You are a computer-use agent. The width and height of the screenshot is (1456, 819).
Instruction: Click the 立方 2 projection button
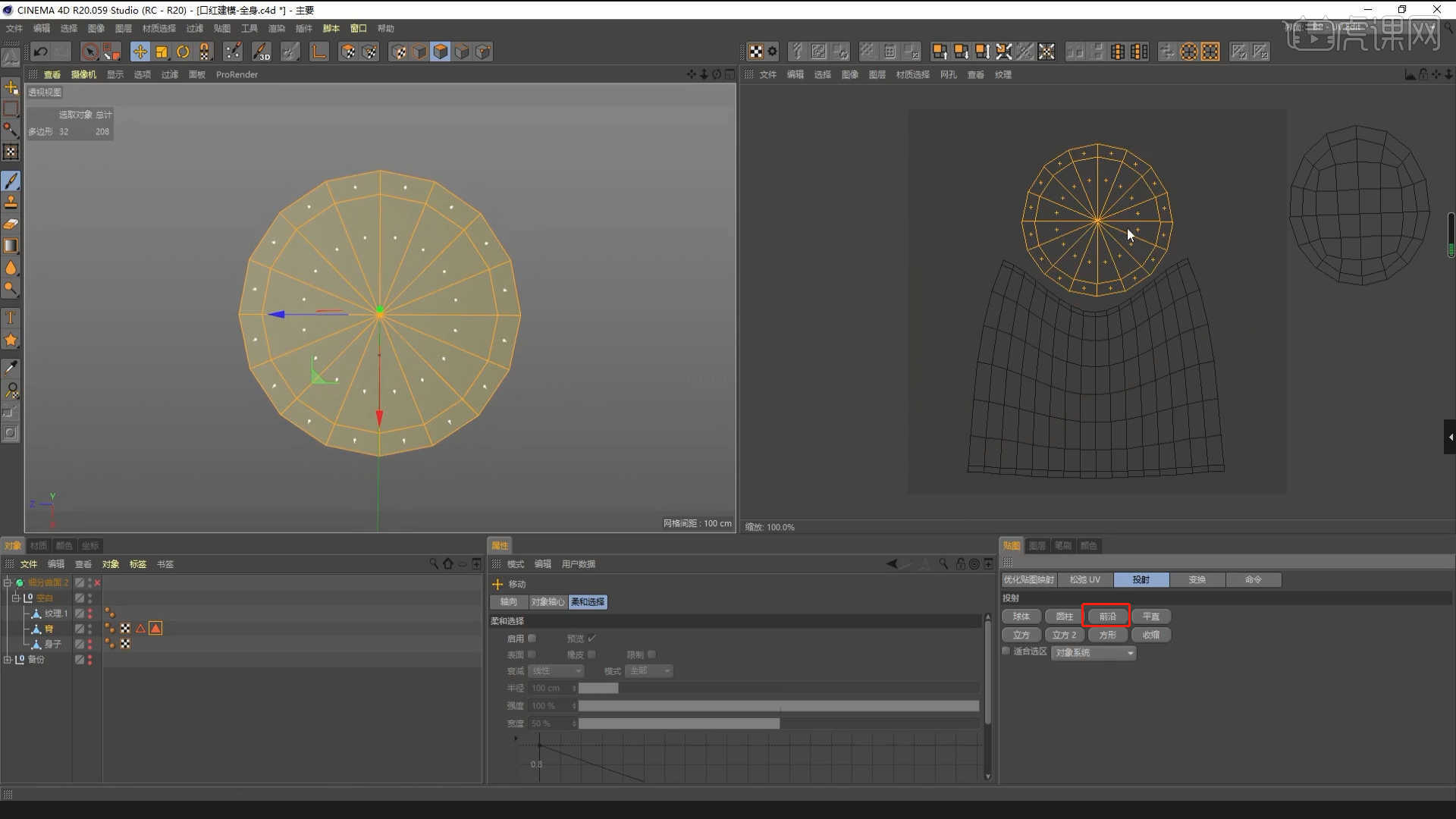(1064, 635)
